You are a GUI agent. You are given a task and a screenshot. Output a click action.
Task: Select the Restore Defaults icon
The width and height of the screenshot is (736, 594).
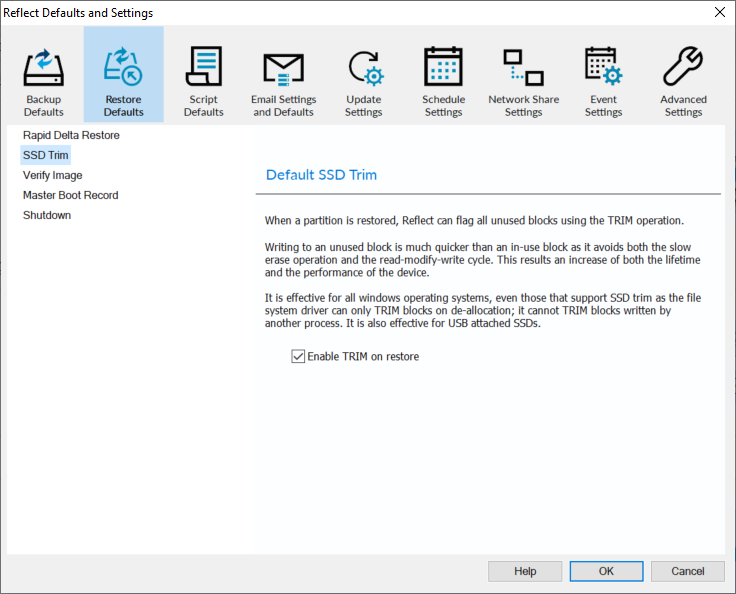click(123, 67)
